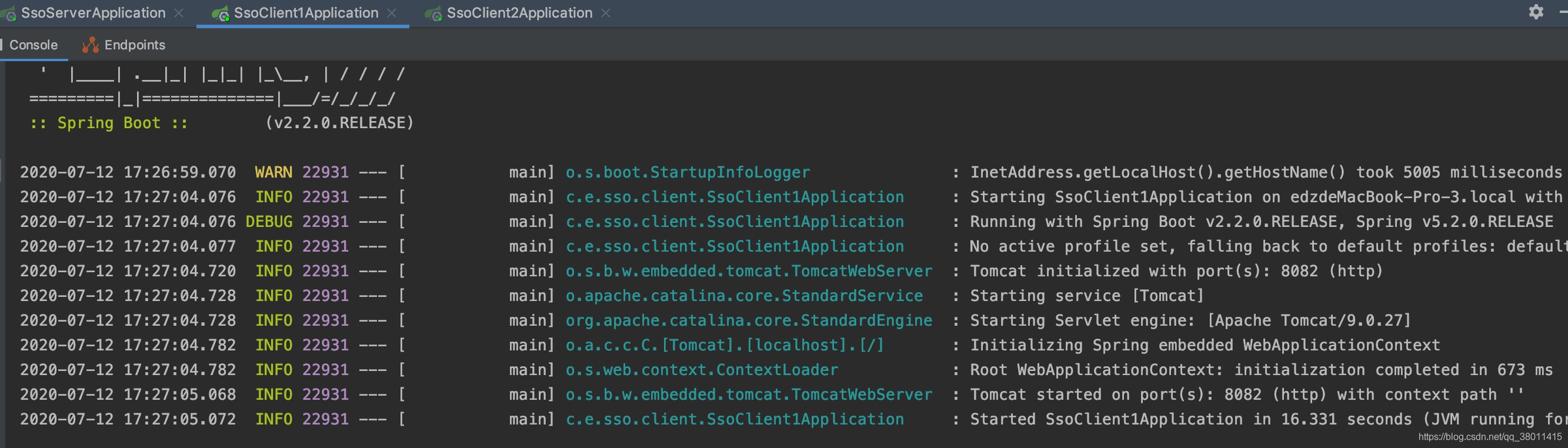
Task: Click the TomcatWebServer logger on 17:27:04.720 line
Action: [749, 271]
